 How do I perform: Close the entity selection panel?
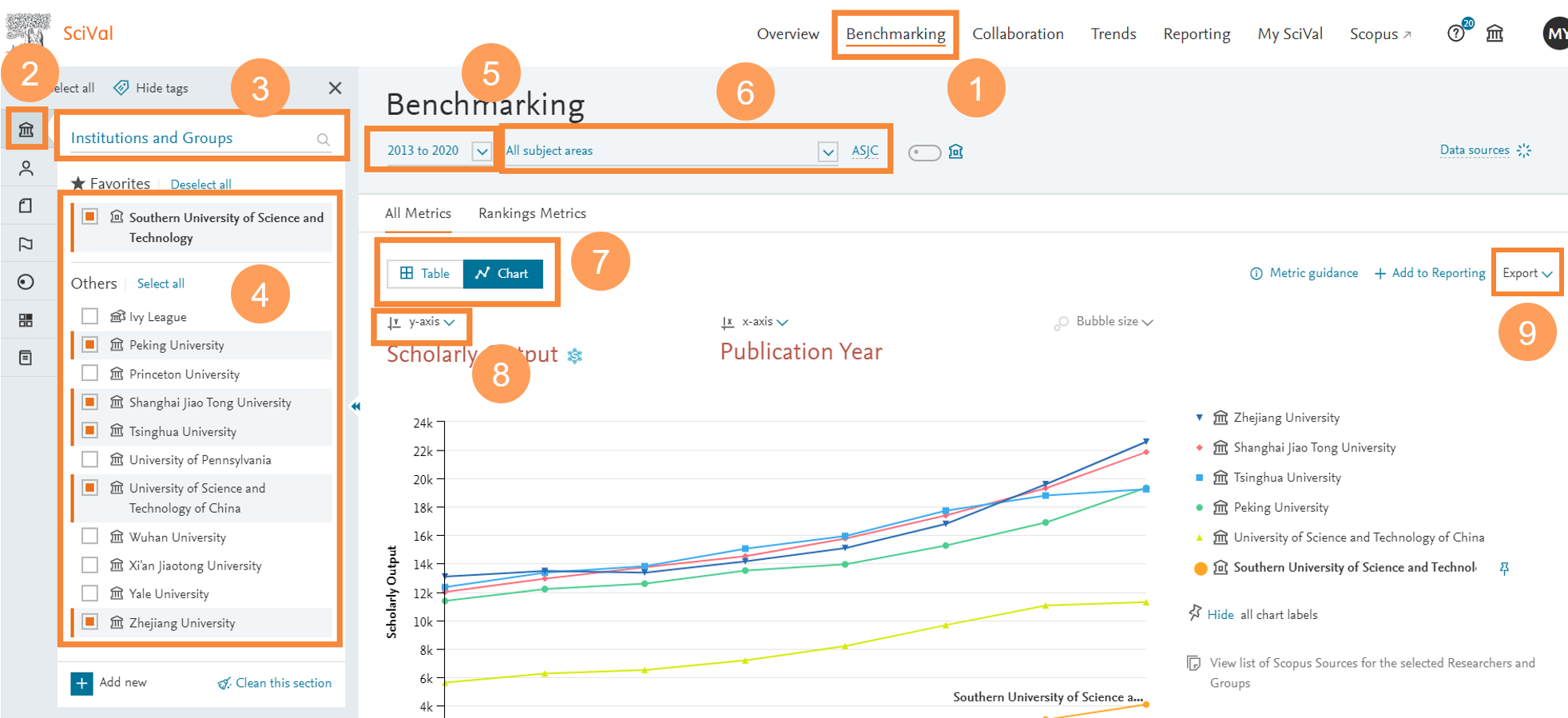click(335, 88)
